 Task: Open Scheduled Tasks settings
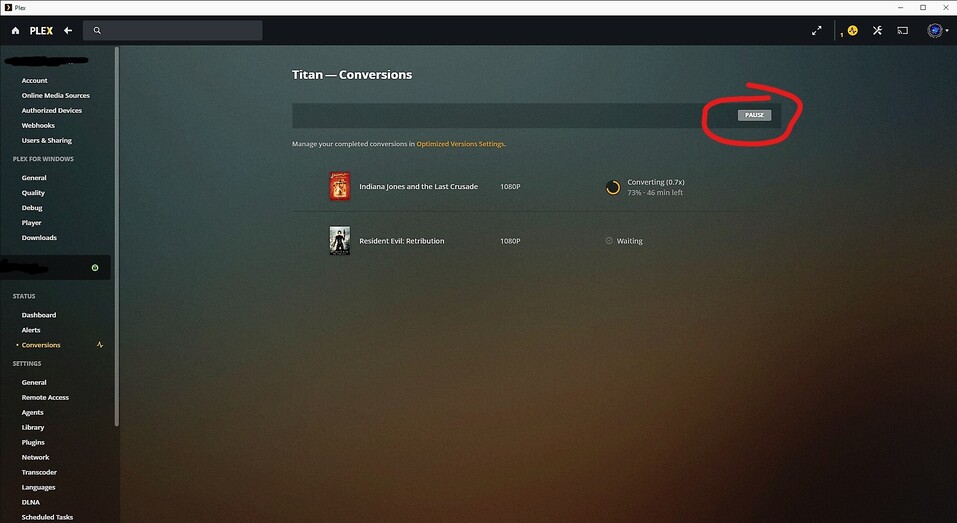[47, 517]
